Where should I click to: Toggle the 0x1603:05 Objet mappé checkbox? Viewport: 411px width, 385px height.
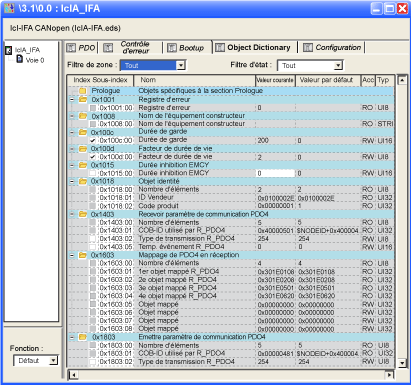(93, 304)
